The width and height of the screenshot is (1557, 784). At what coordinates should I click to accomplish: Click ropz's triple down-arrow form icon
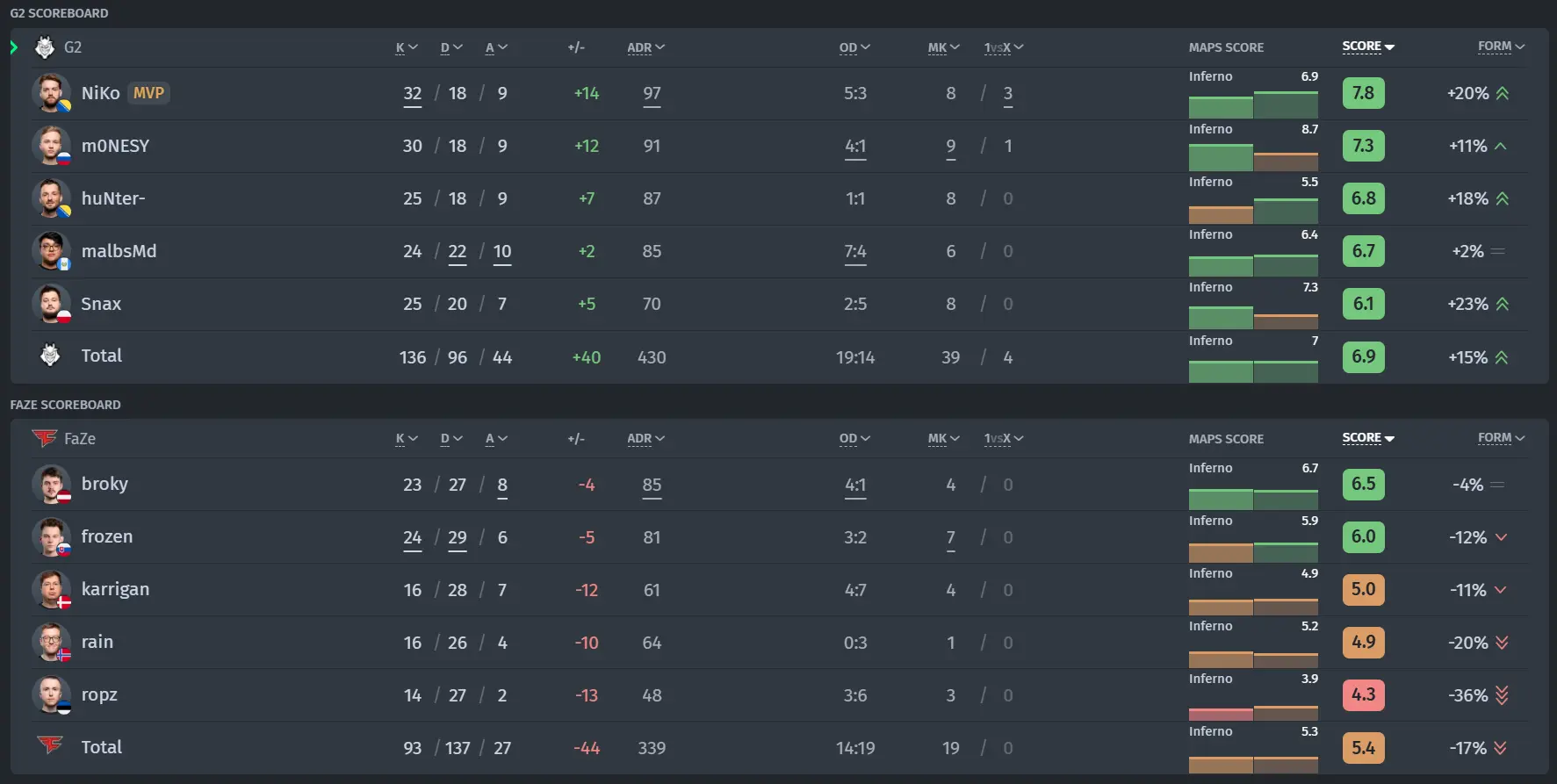click(x=1502, y=695)
